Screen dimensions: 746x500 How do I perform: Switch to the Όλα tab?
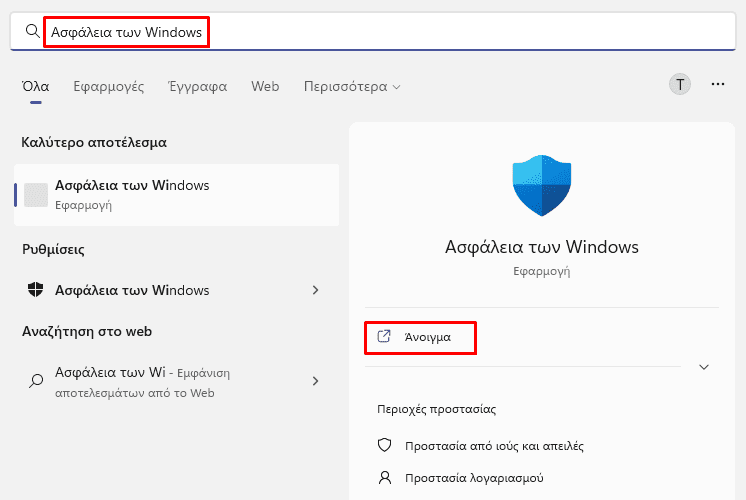(36, 87)
